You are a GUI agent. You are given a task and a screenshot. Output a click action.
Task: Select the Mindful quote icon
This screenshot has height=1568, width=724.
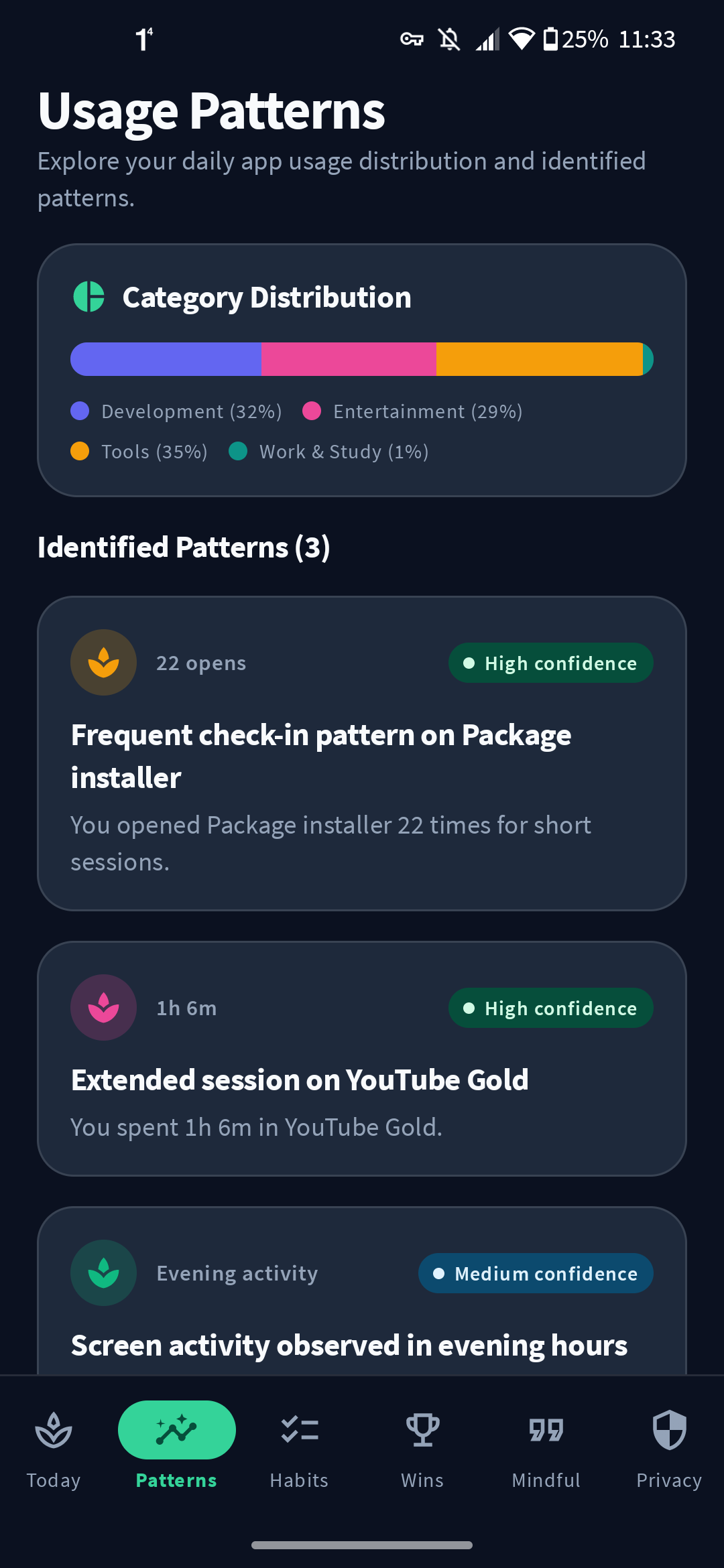tap(546, 1430)
